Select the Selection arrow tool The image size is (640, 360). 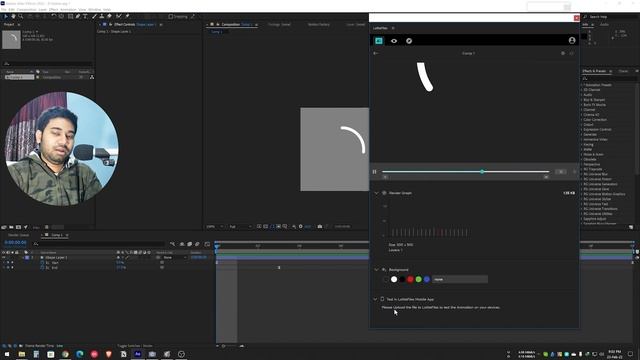click(x=5, y=16)
